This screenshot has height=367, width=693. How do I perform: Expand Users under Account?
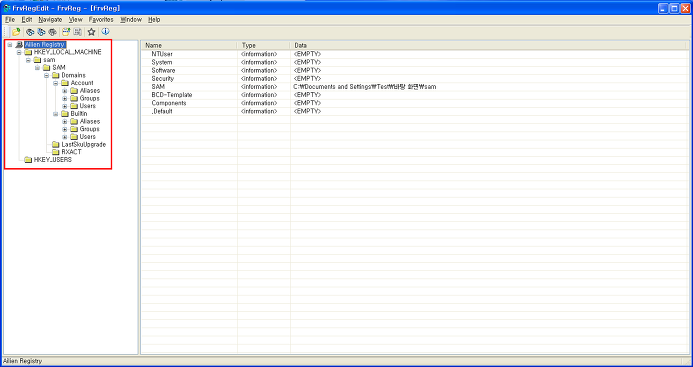click(x=65, y=106)
